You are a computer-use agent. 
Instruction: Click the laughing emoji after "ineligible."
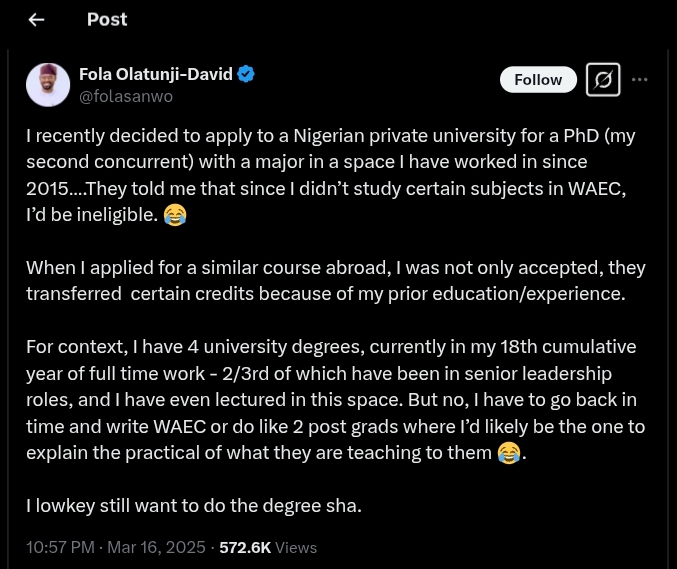point(175,214)
